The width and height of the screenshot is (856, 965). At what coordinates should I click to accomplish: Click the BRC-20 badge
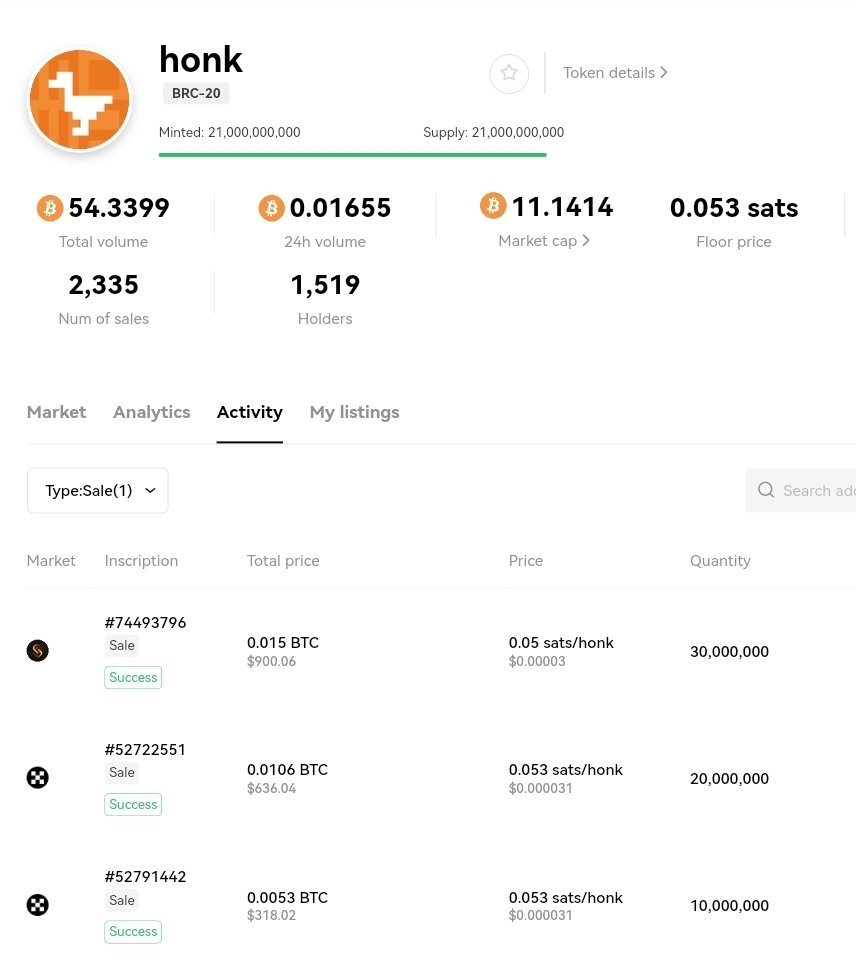pos(196,94)
